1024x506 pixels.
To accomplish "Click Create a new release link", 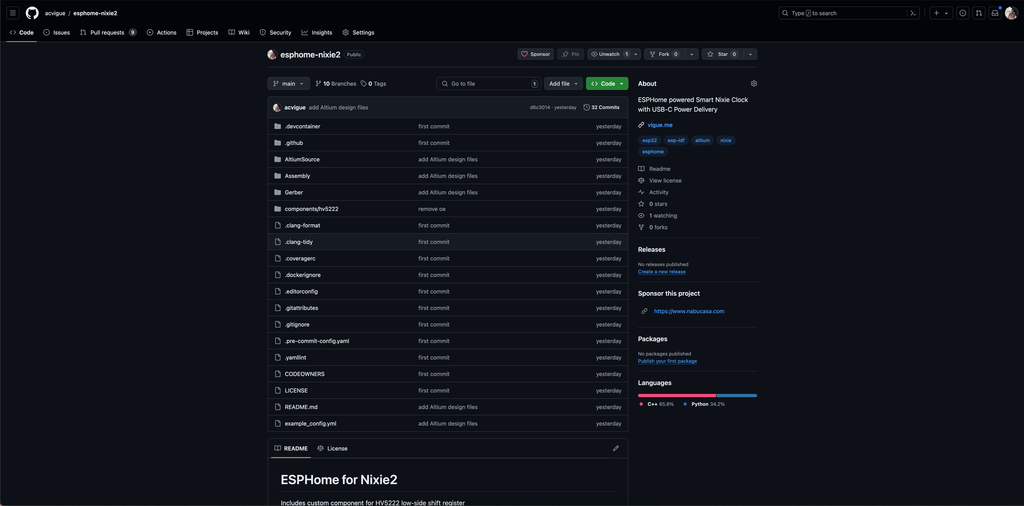I will pos(662,272).
